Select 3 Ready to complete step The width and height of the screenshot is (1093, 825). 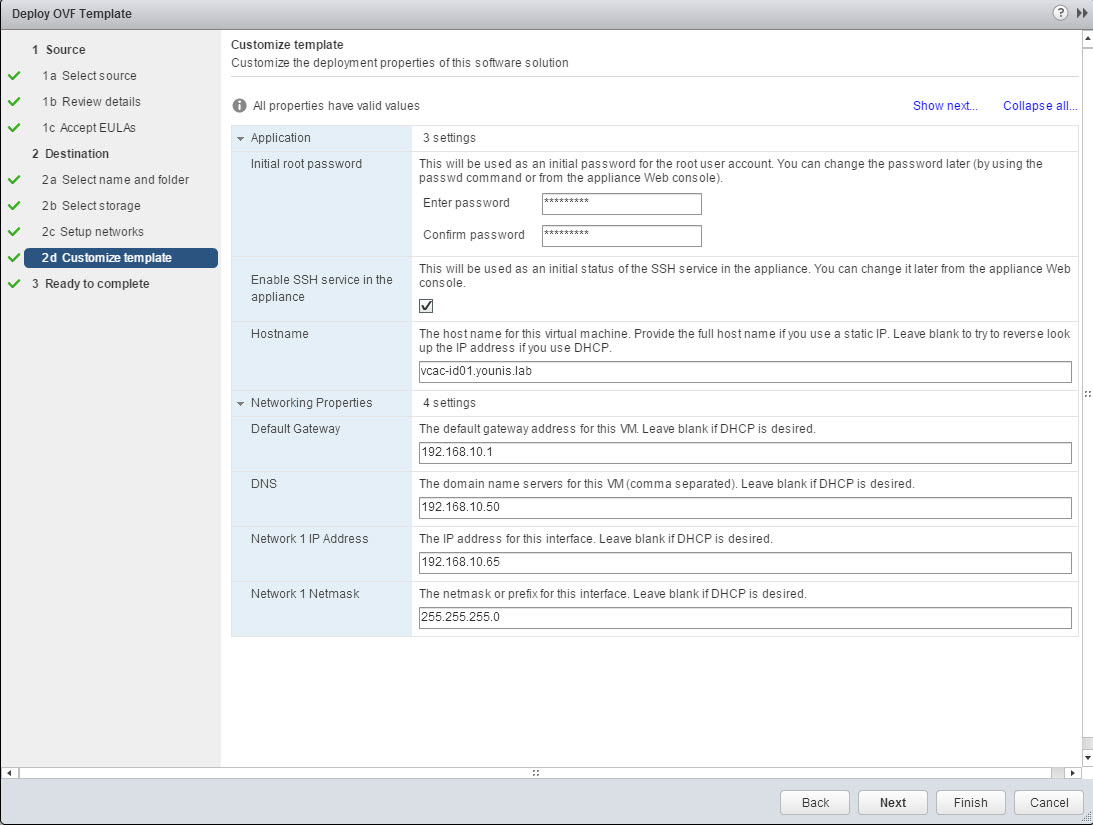(97, 284)
